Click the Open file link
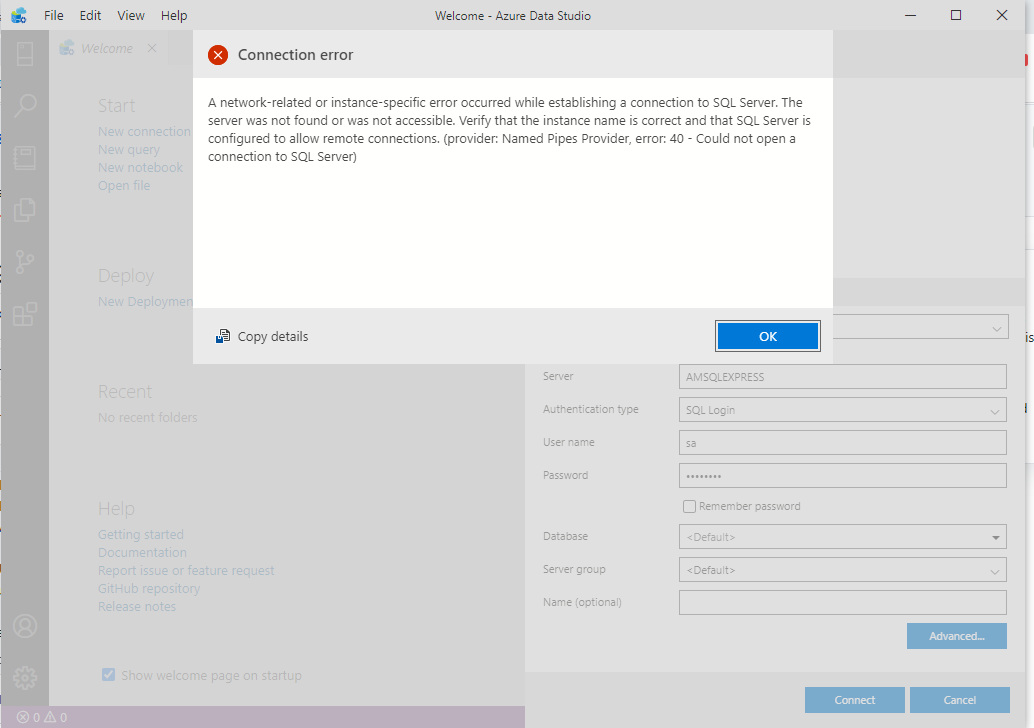The image size is (1034, 728). pyautogui.click(x=124, y=185)
